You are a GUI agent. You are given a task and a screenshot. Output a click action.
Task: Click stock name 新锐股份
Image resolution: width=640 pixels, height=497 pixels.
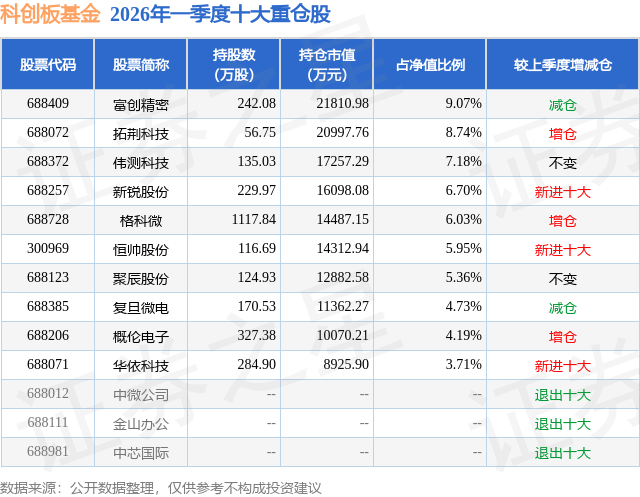pos(141,192)
